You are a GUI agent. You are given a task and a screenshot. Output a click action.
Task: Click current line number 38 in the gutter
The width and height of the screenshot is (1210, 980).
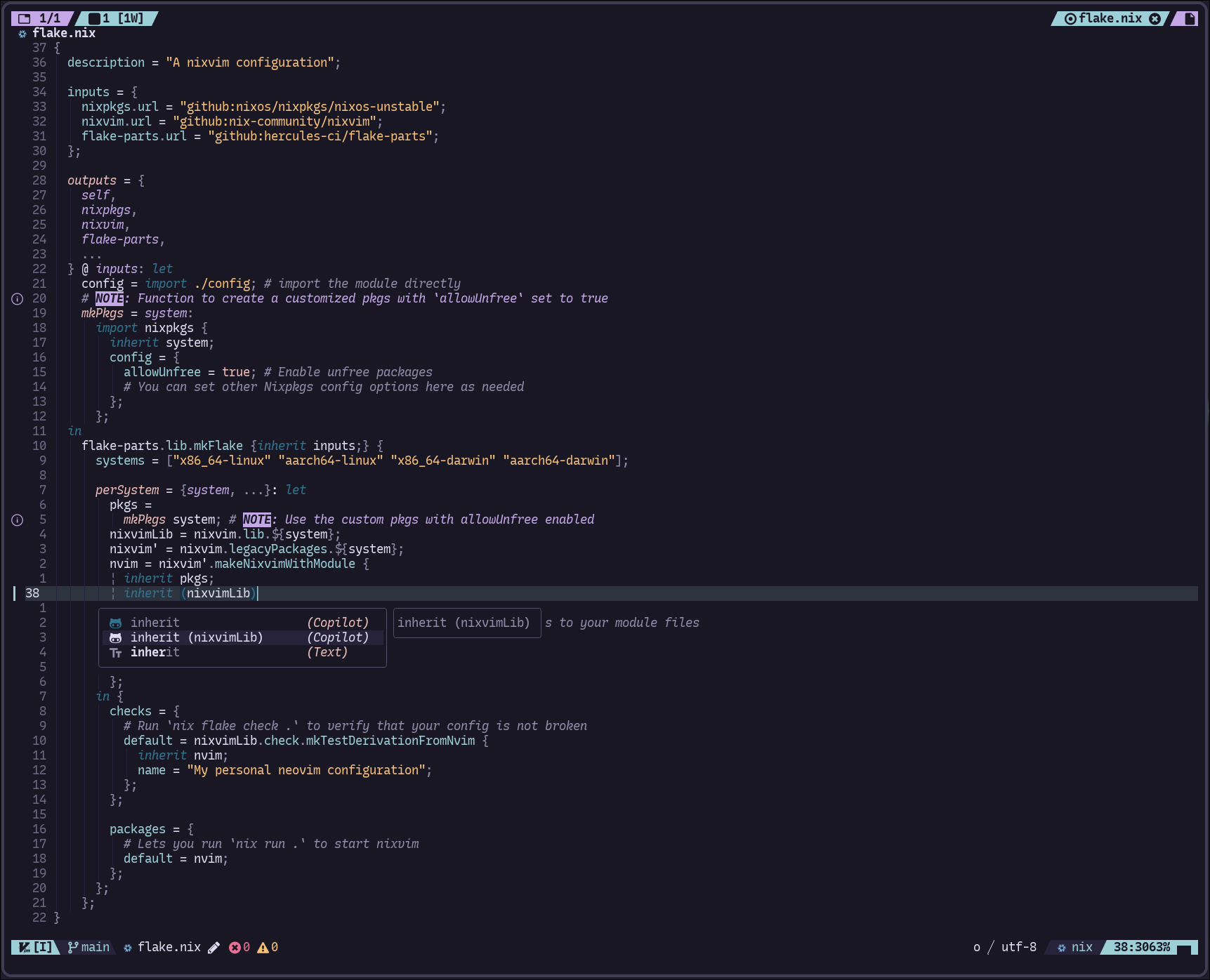click(x=32, y=593)
